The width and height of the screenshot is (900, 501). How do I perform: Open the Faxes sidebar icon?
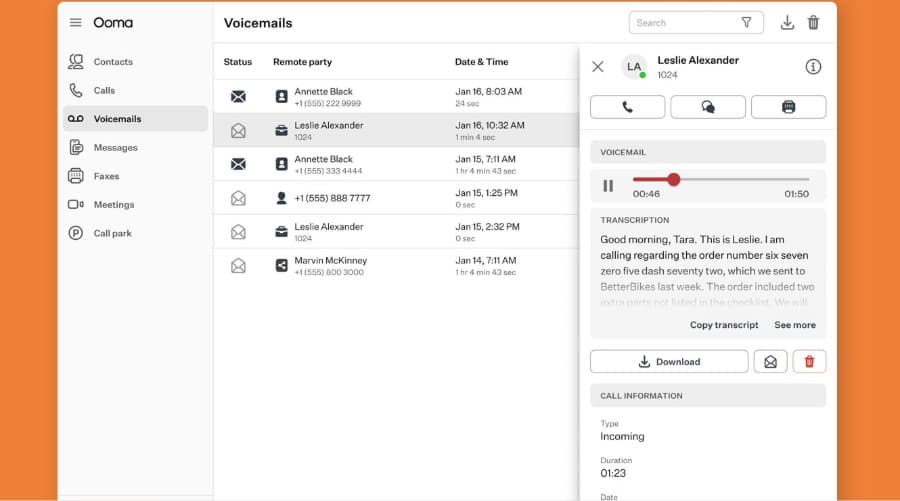point(76,176)
